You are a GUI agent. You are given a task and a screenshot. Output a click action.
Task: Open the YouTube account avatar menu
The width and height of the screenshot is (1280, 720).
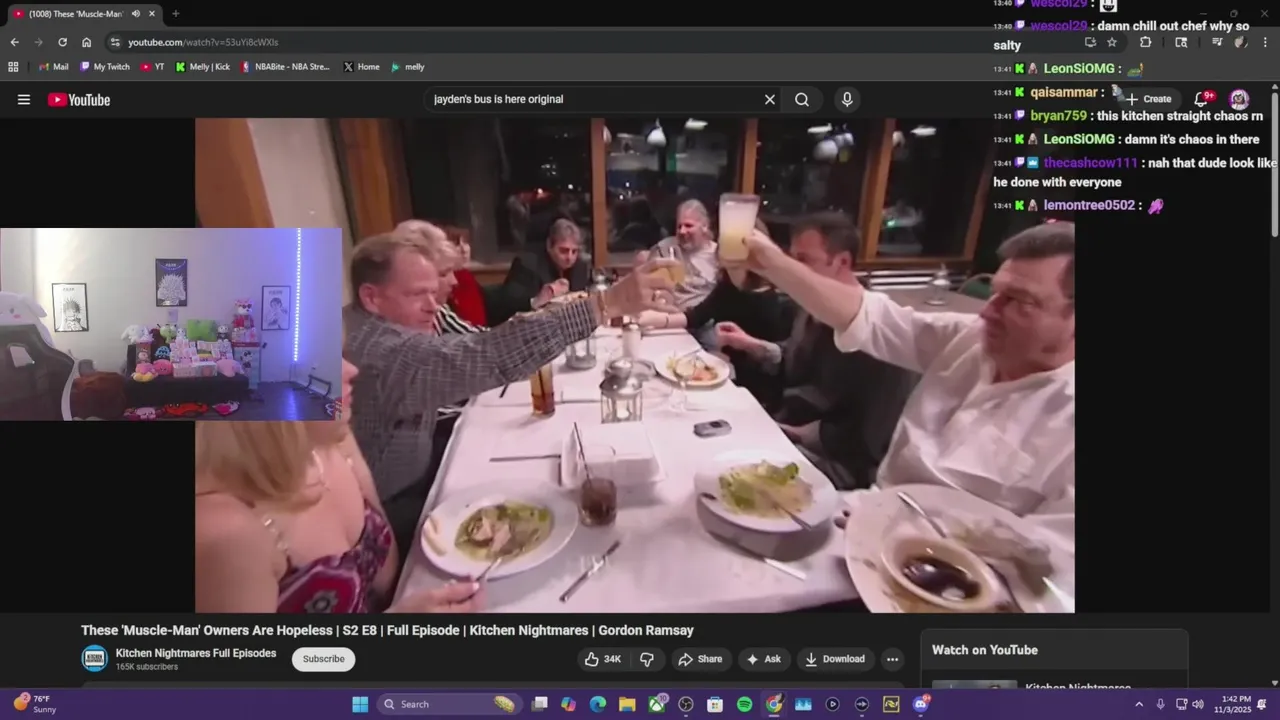click(1239, 99)
